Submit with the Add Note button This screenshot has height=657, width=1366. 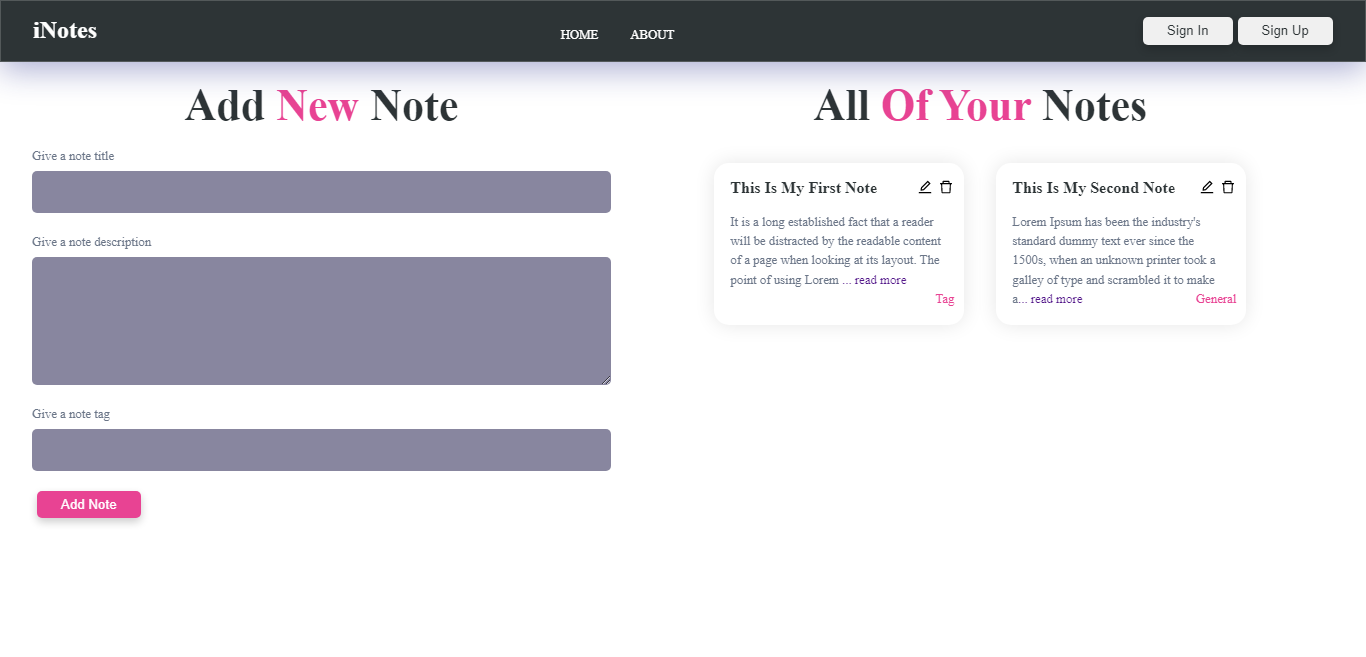point(89,504)
